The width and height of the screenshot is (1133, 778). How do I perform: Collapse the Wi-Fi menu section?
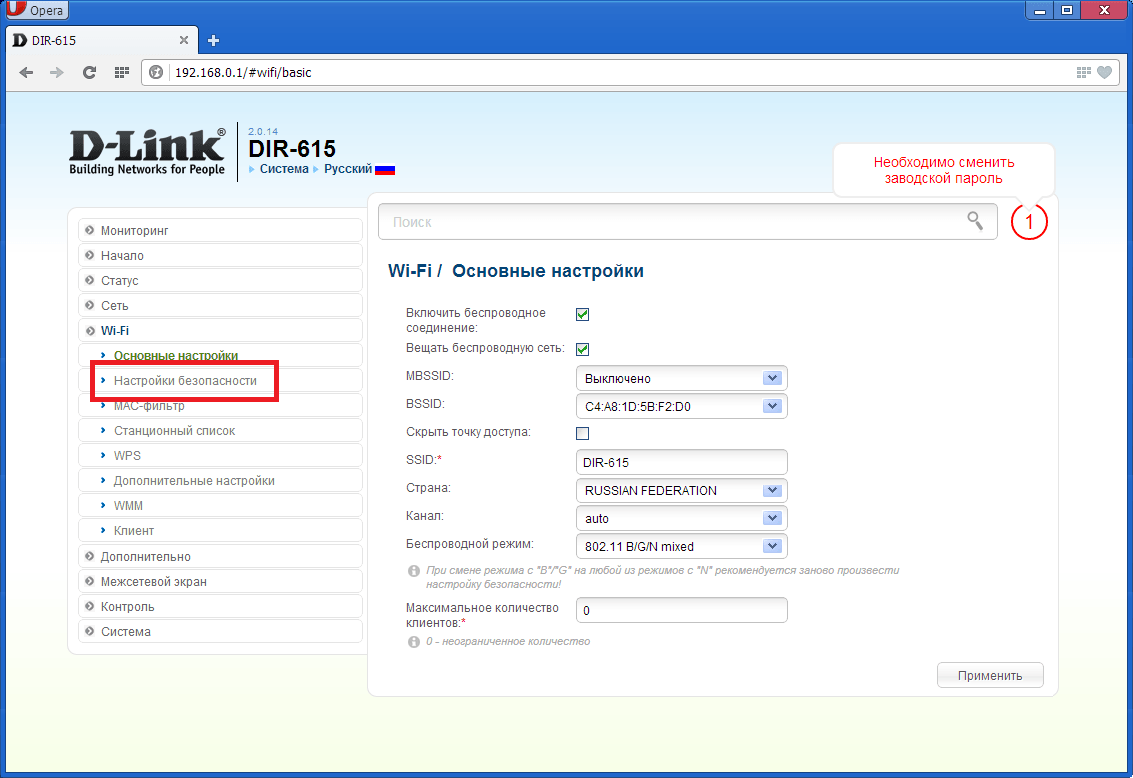[220, 331]
